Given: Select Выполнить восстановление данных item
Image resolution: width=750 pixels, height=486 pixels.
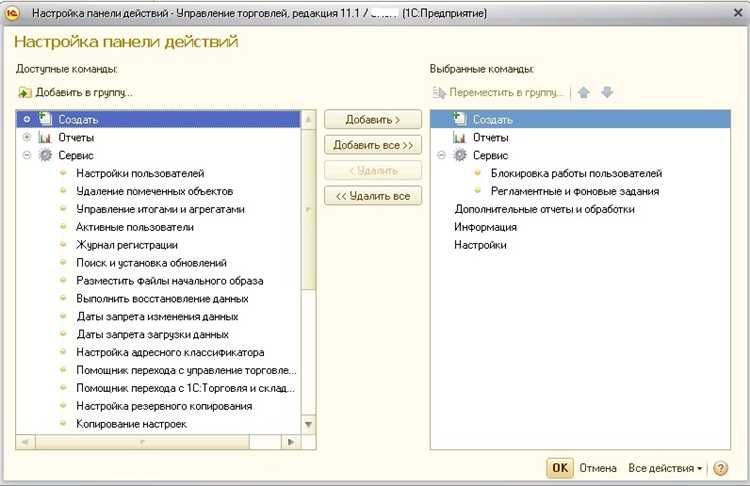Looking at the screenshot, I should [x=162, y=298].
